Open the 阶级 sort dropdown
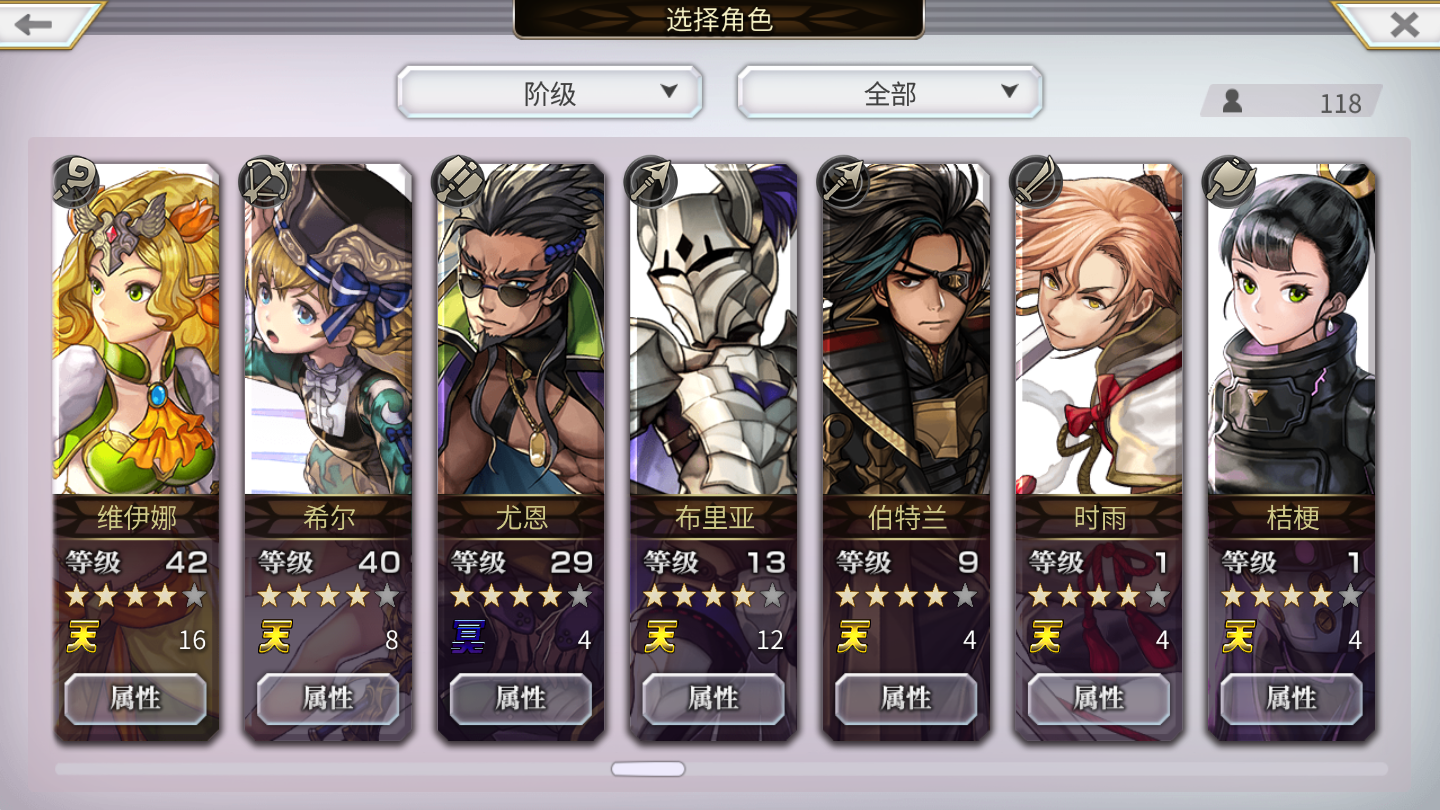Image resolution: width=1440 pixels, height=810 pixels. (550, 93)
